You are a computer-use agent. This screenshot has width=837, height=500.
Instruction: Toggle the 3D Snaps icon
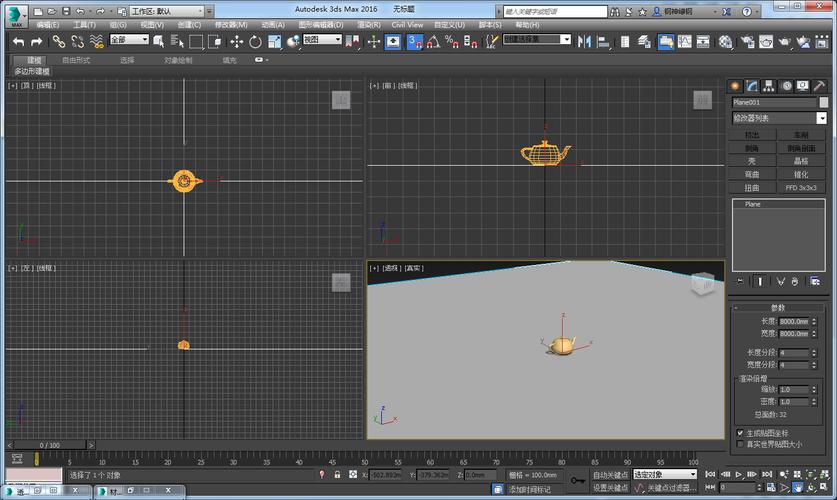[414, 41]
